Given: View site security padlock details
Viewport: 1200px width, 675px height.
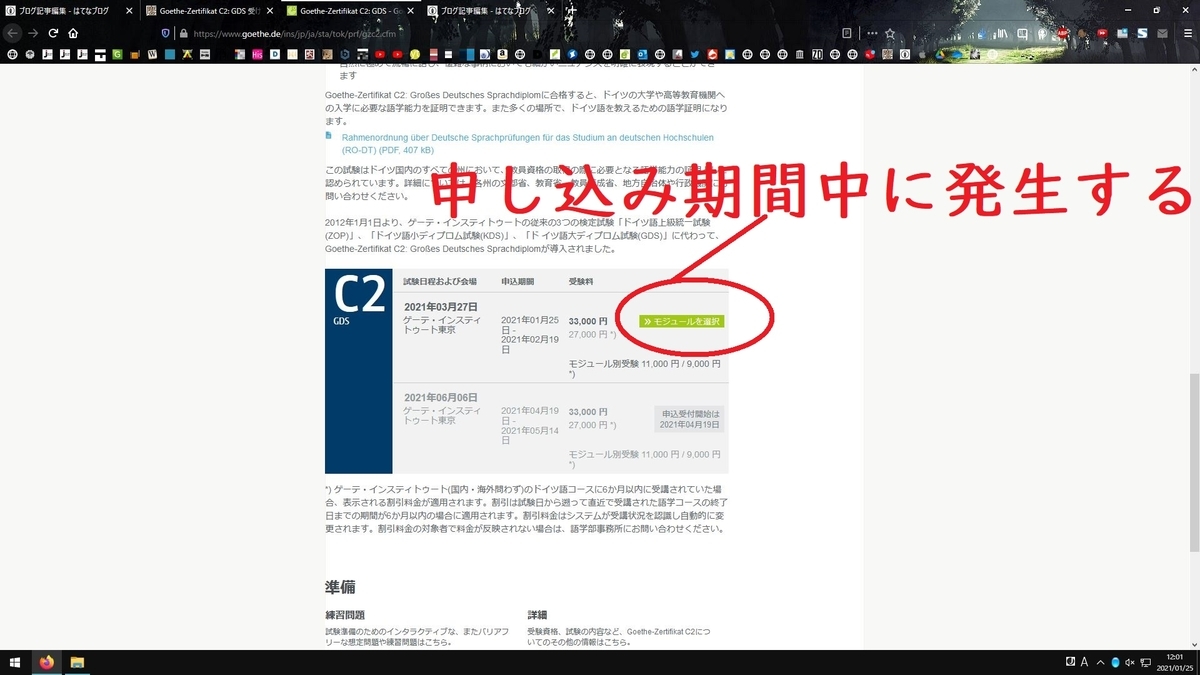Looking at the screenshot, I should [x=183, y=33].
